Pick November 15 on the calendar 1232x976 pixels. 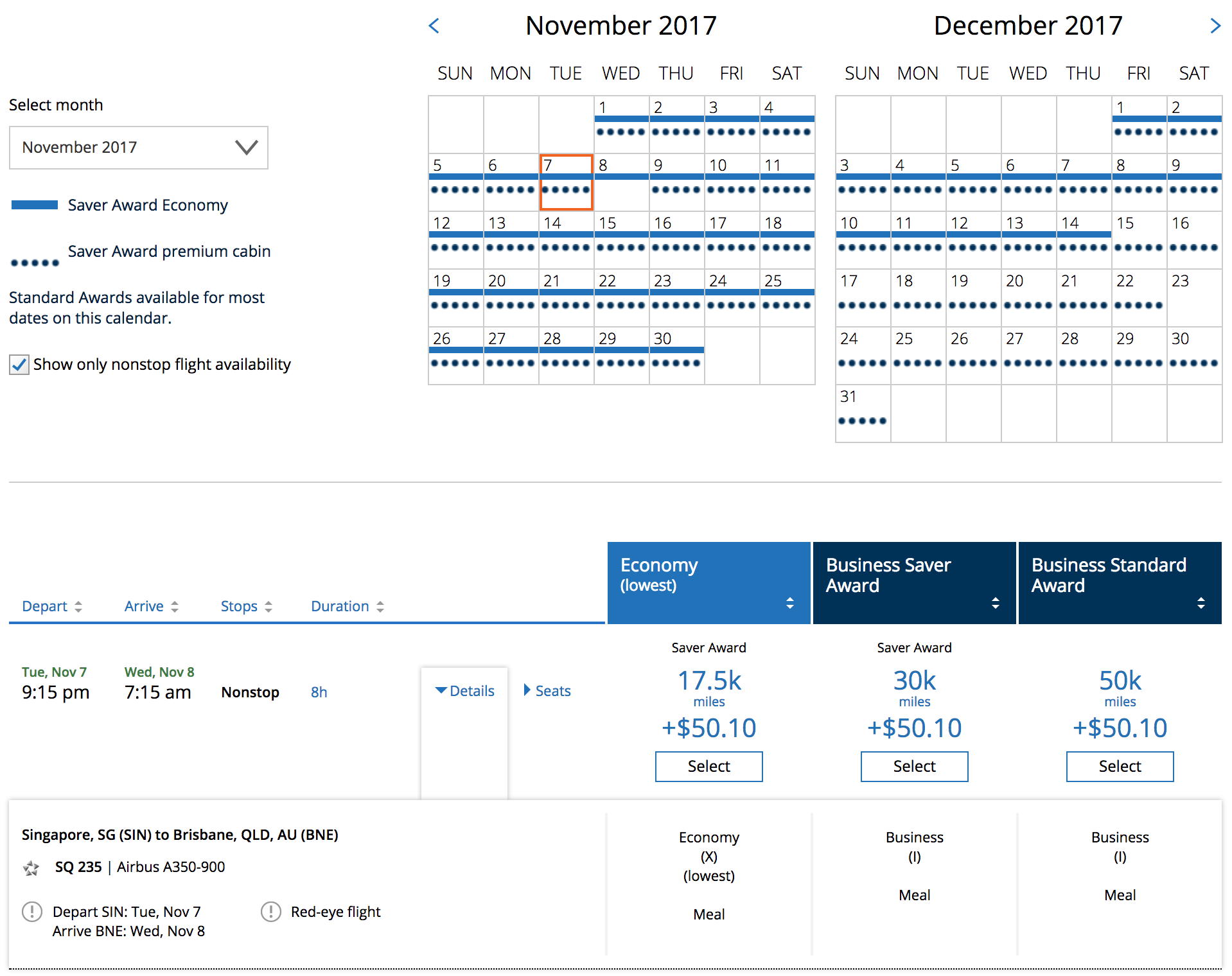click(x=621, y=240)
